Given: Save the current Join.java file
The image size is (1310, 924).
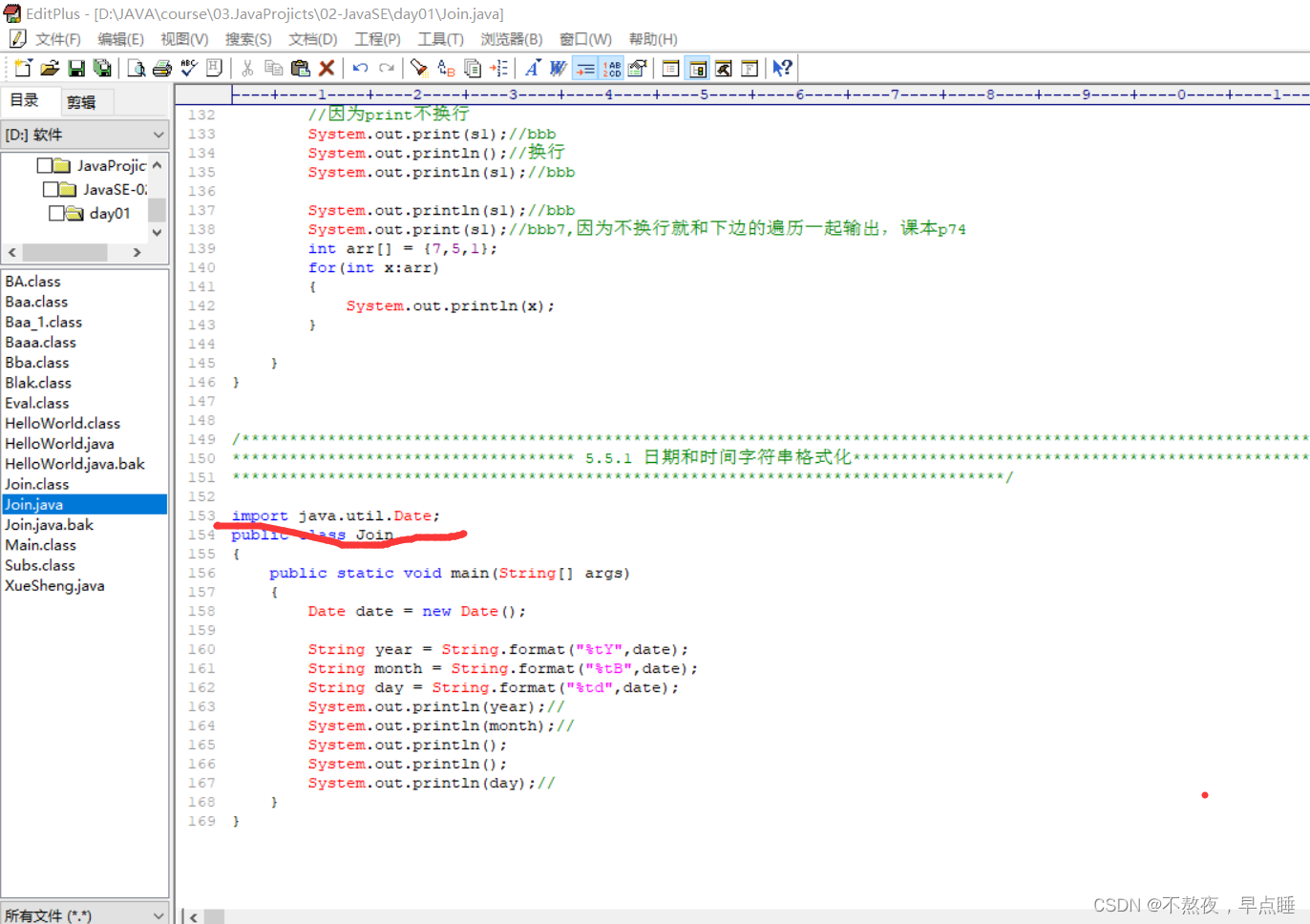Looking at the screenshot, I should 76,68.
